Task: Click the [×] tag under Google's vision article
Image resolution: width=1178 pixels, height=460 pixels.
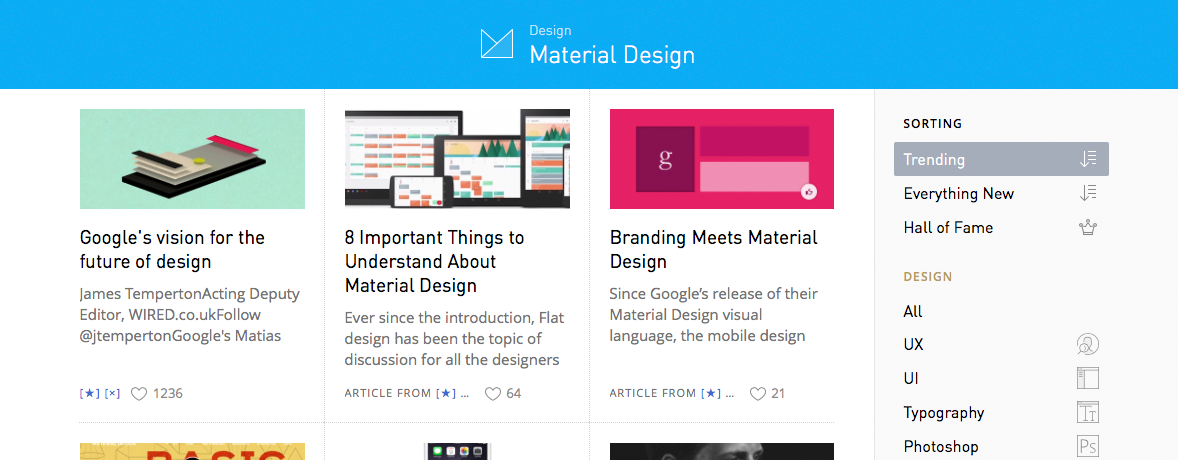Action: point(112,393)
